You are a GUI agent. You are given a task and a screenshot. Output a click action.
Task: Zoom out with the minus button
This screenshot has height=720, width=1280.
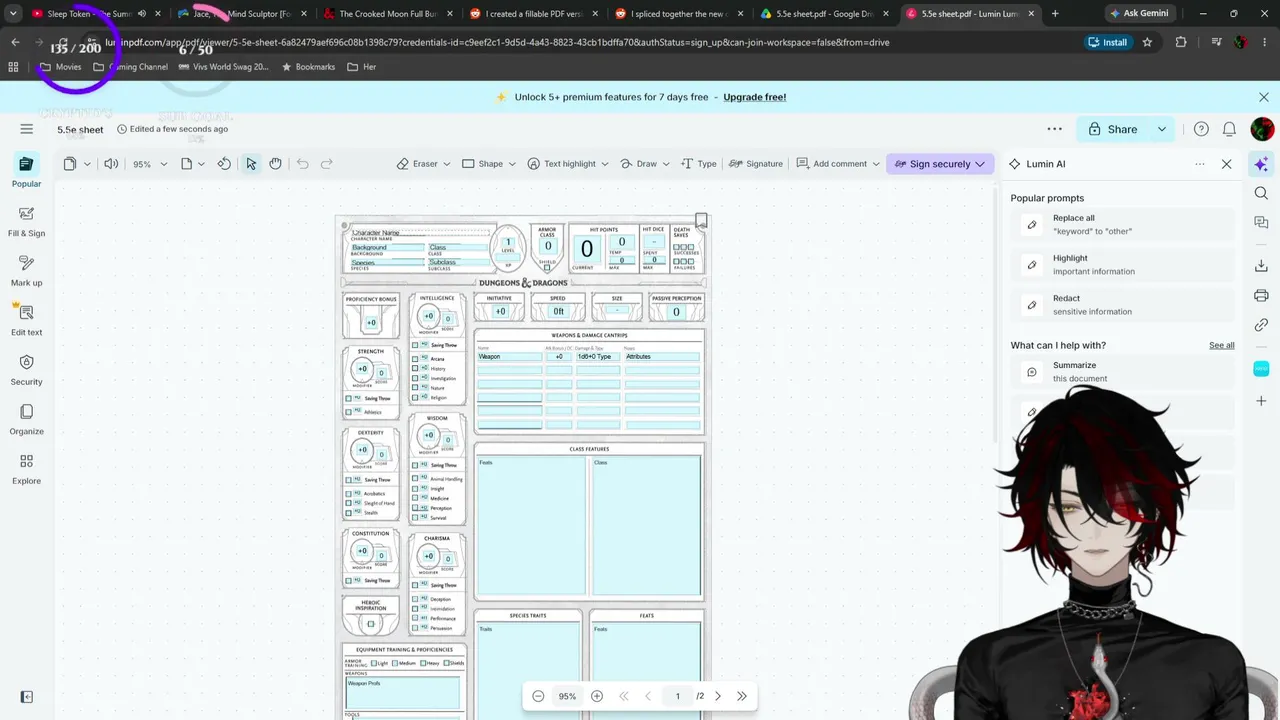click(538, 696)
